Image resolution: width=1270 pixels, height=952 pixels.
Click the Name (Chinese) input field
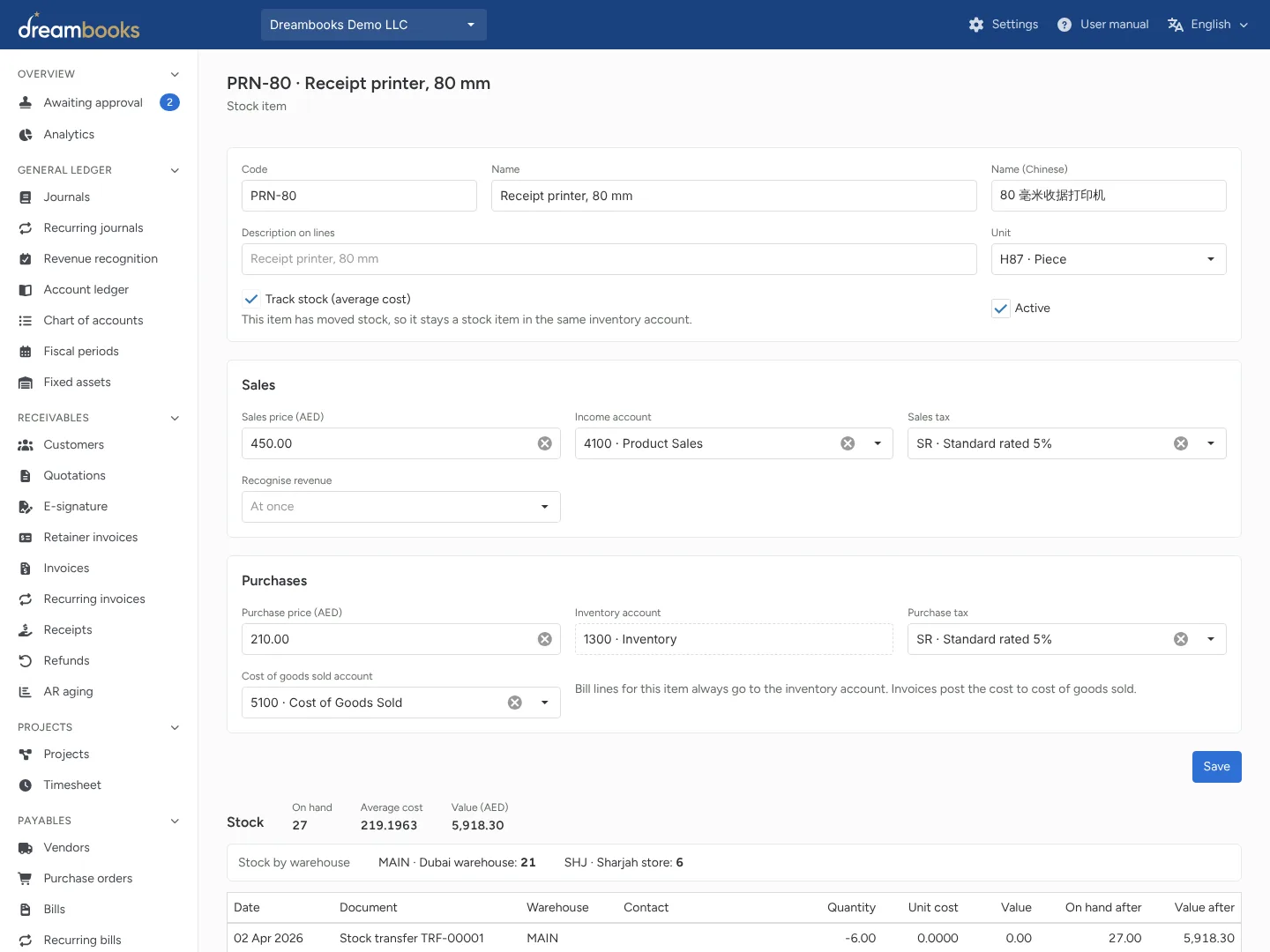[x=1109, y=196]
